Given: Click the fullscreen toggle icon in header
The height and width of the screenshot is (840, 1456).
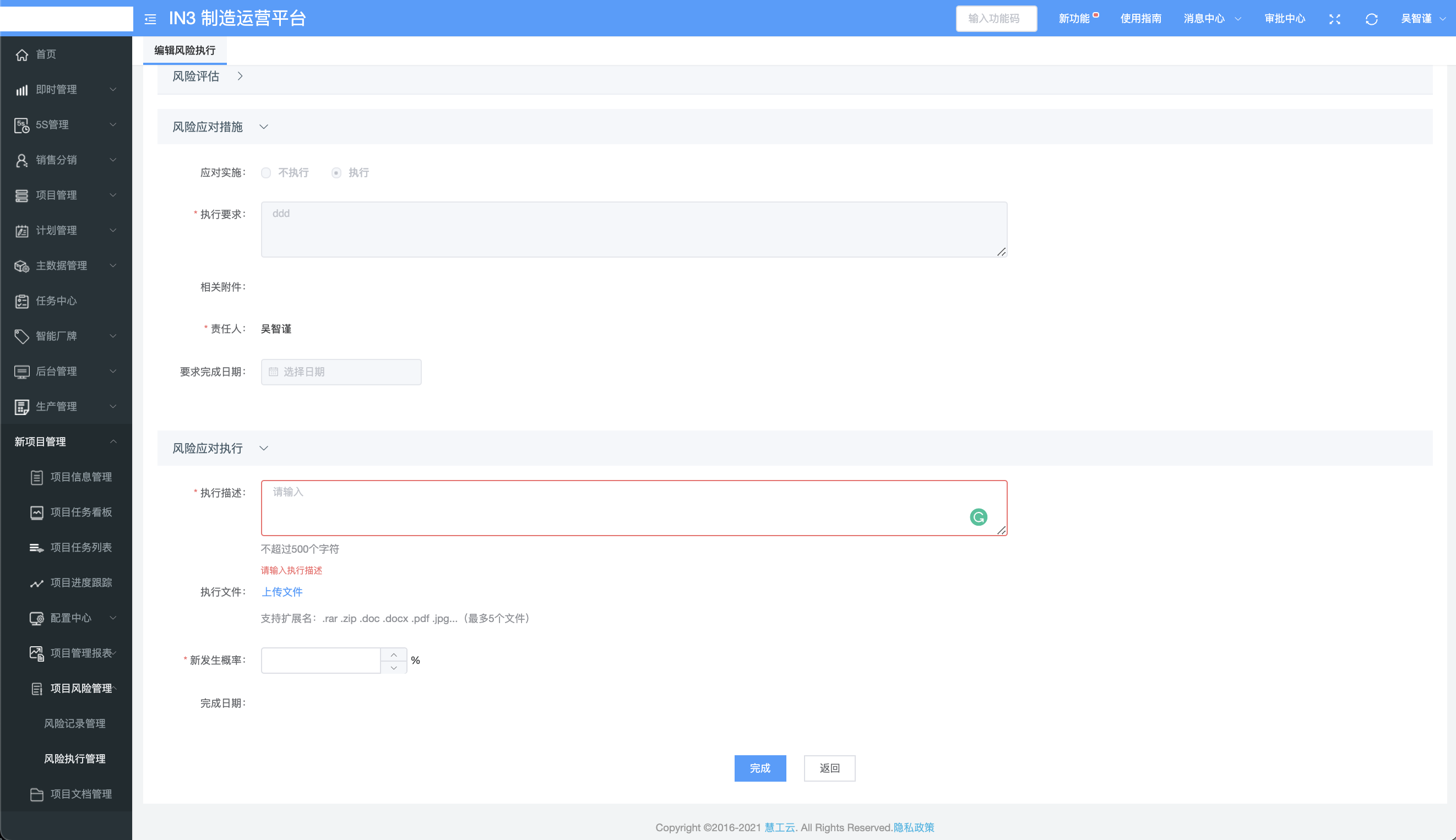Looking at the screenshot, I should pyautogui.click(x=1334, y=19).
